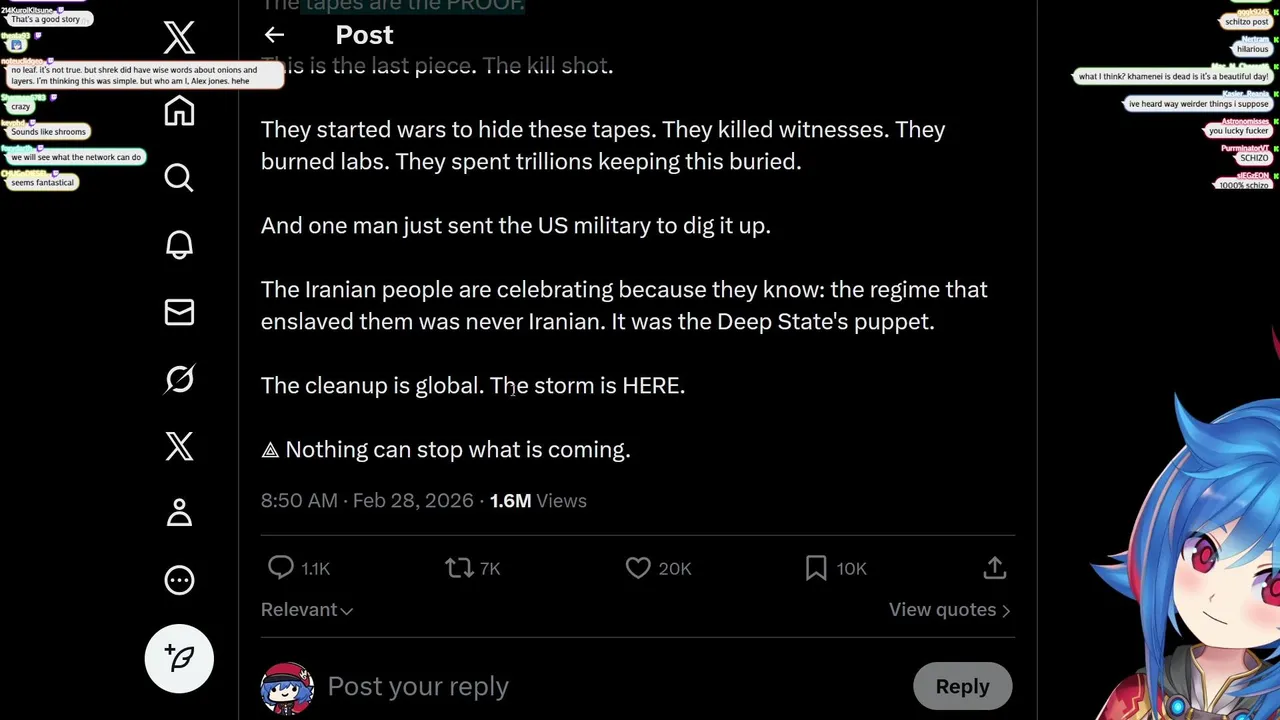Repost the post with 7K reposts

(459, 568)
